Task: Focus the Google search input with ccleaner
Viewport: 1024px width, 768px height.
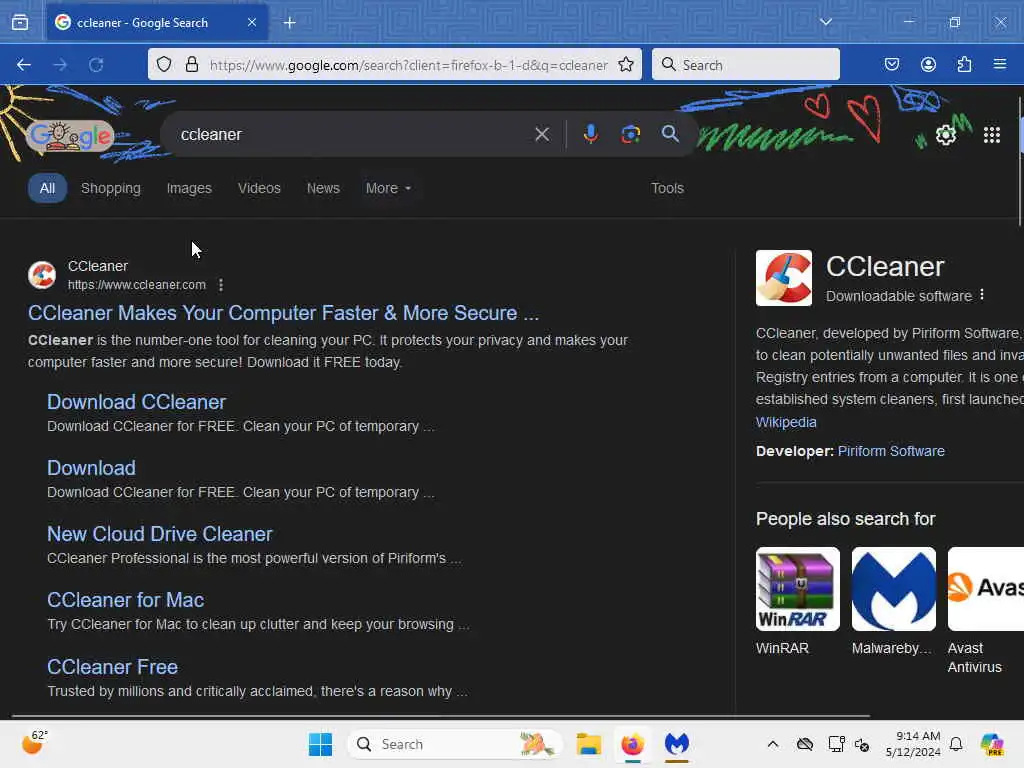Action: 353,135
